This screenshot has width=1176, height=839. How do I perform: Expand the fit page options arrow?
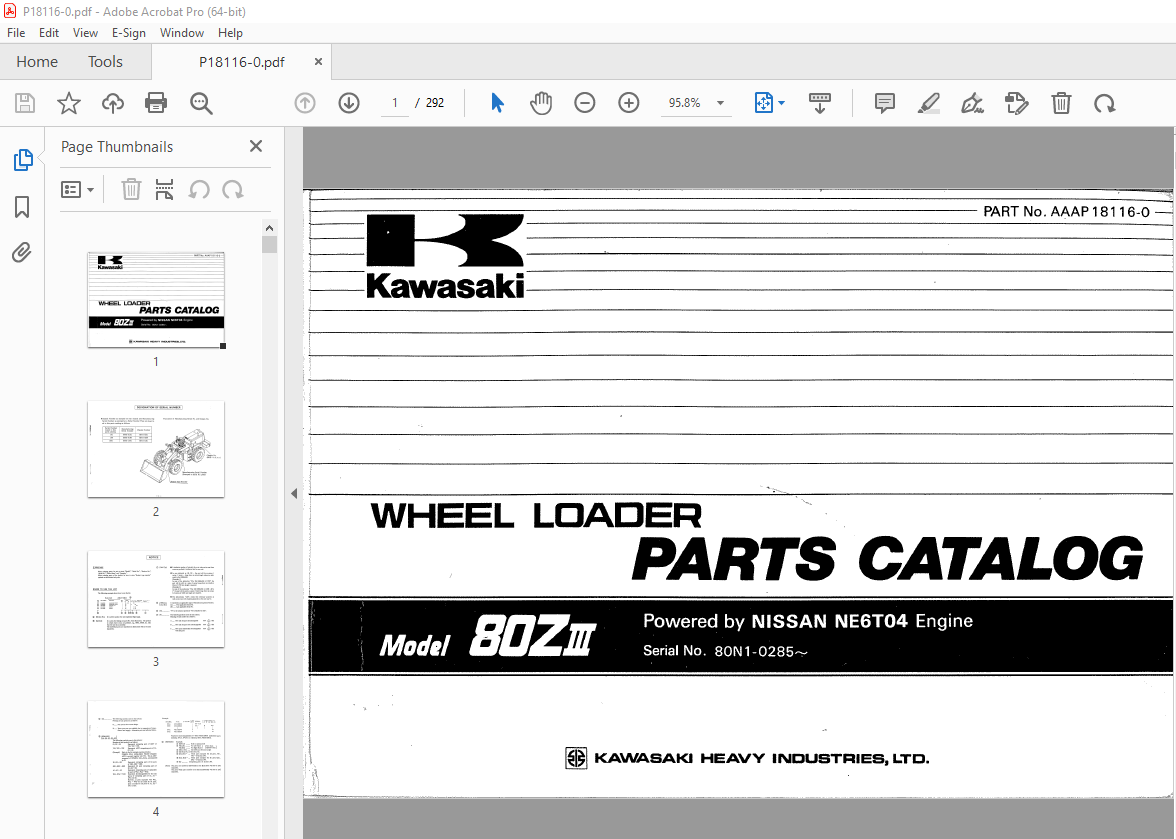[x=782, y=103]
